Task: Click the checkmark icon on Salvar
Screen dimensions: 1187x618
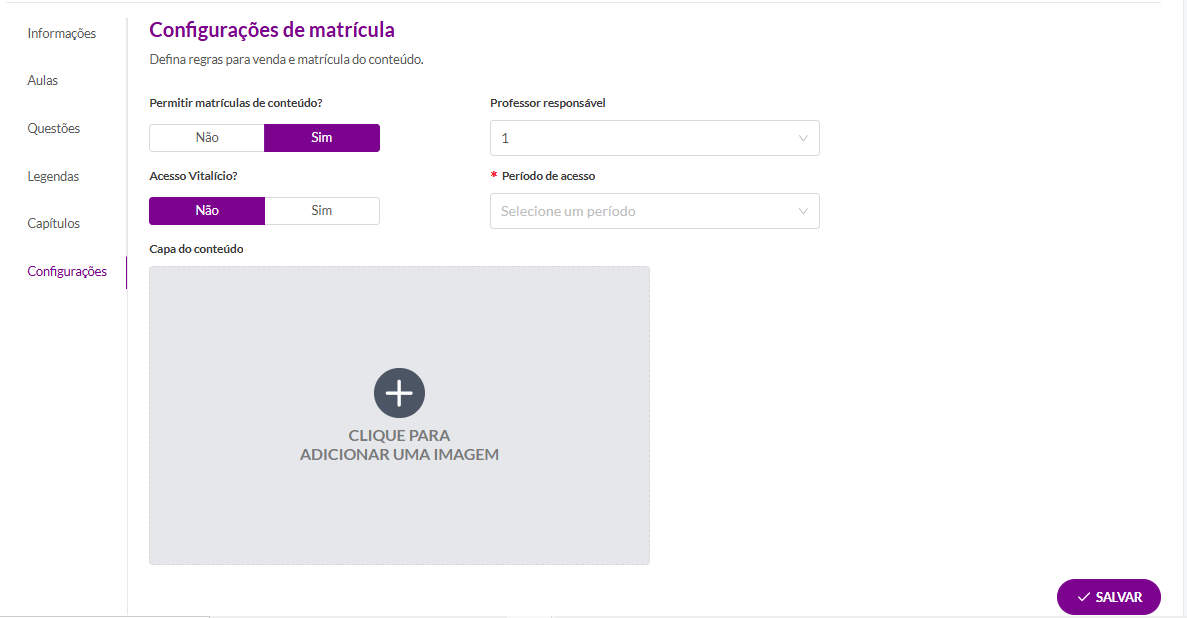Action: coord(1083,597)
